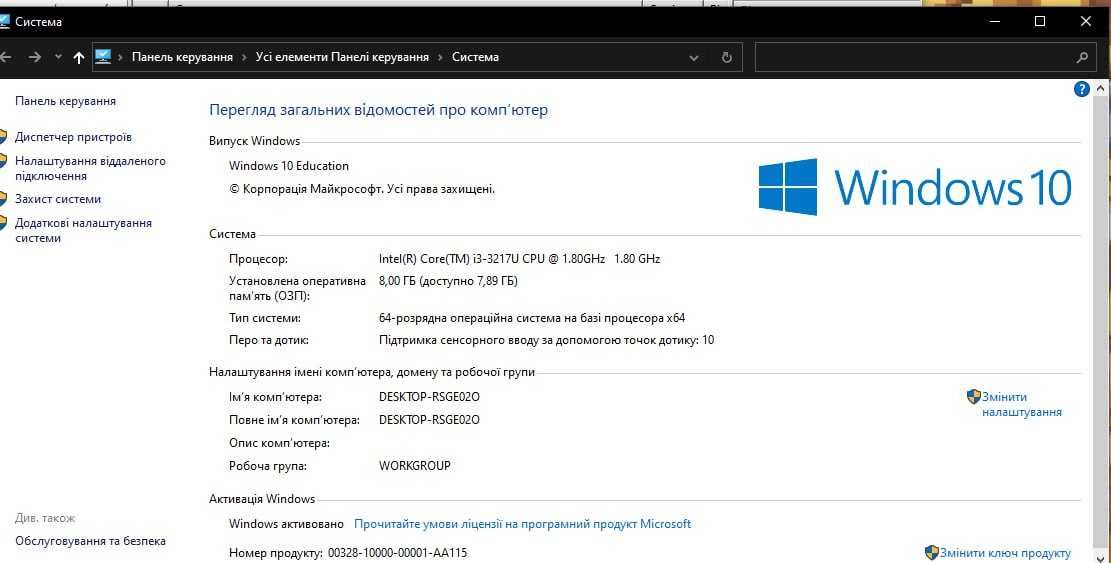Click shield icon beside Додаткові налаштування системи
The image size is (1111, 563).
coord(3,223)
